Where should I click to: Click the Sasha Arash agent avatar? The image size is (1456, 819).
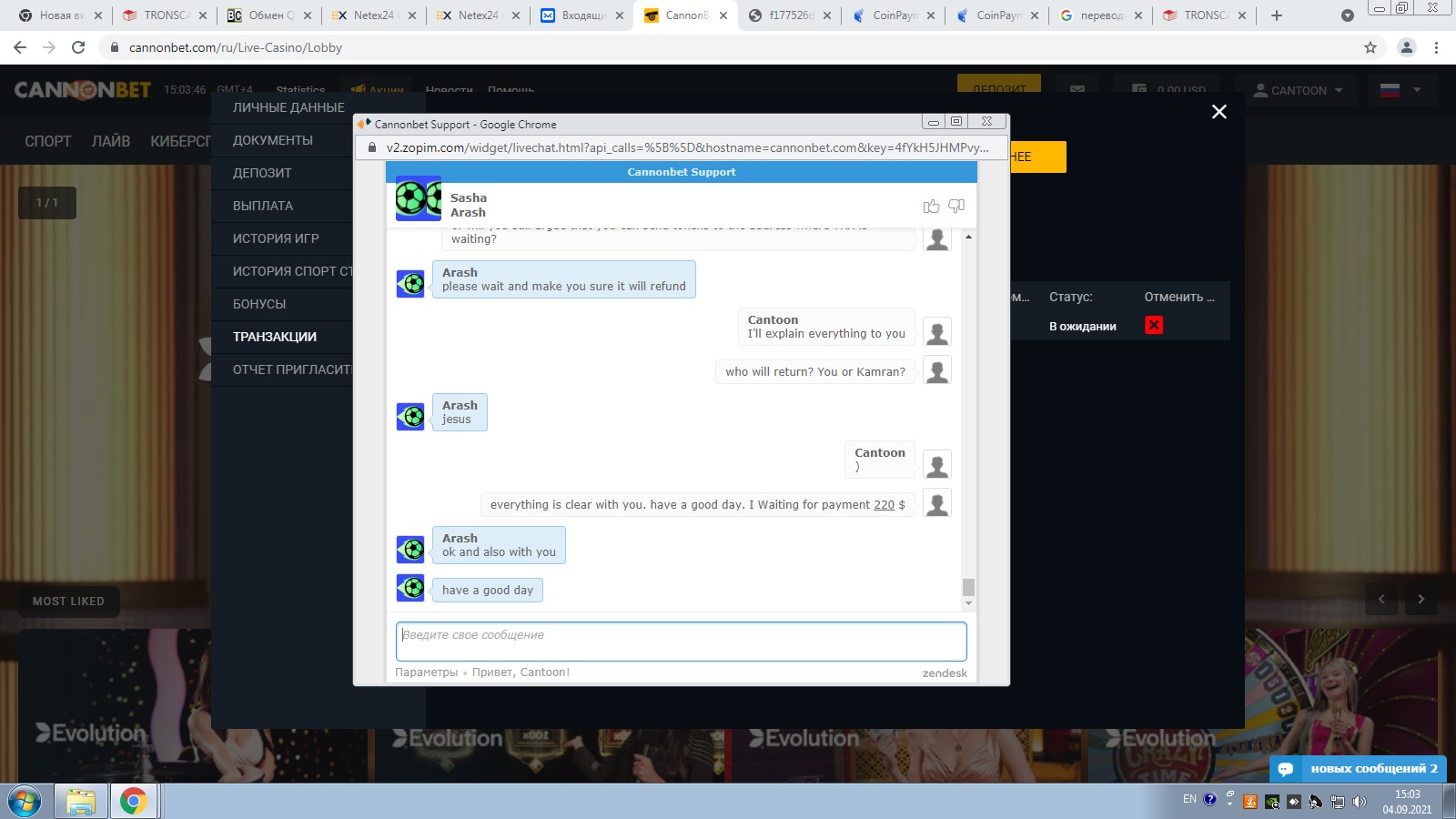pyautogui.click(x=419, y=198)
